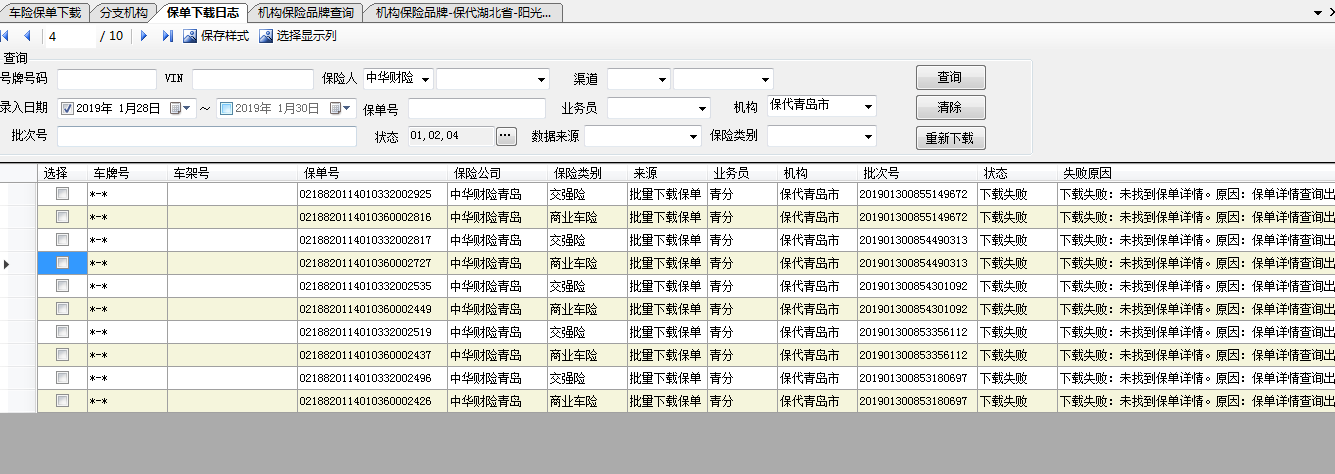Switch to the 车险保单下载 tab
Screen dimensions: 1335x474
click(45, 12)
